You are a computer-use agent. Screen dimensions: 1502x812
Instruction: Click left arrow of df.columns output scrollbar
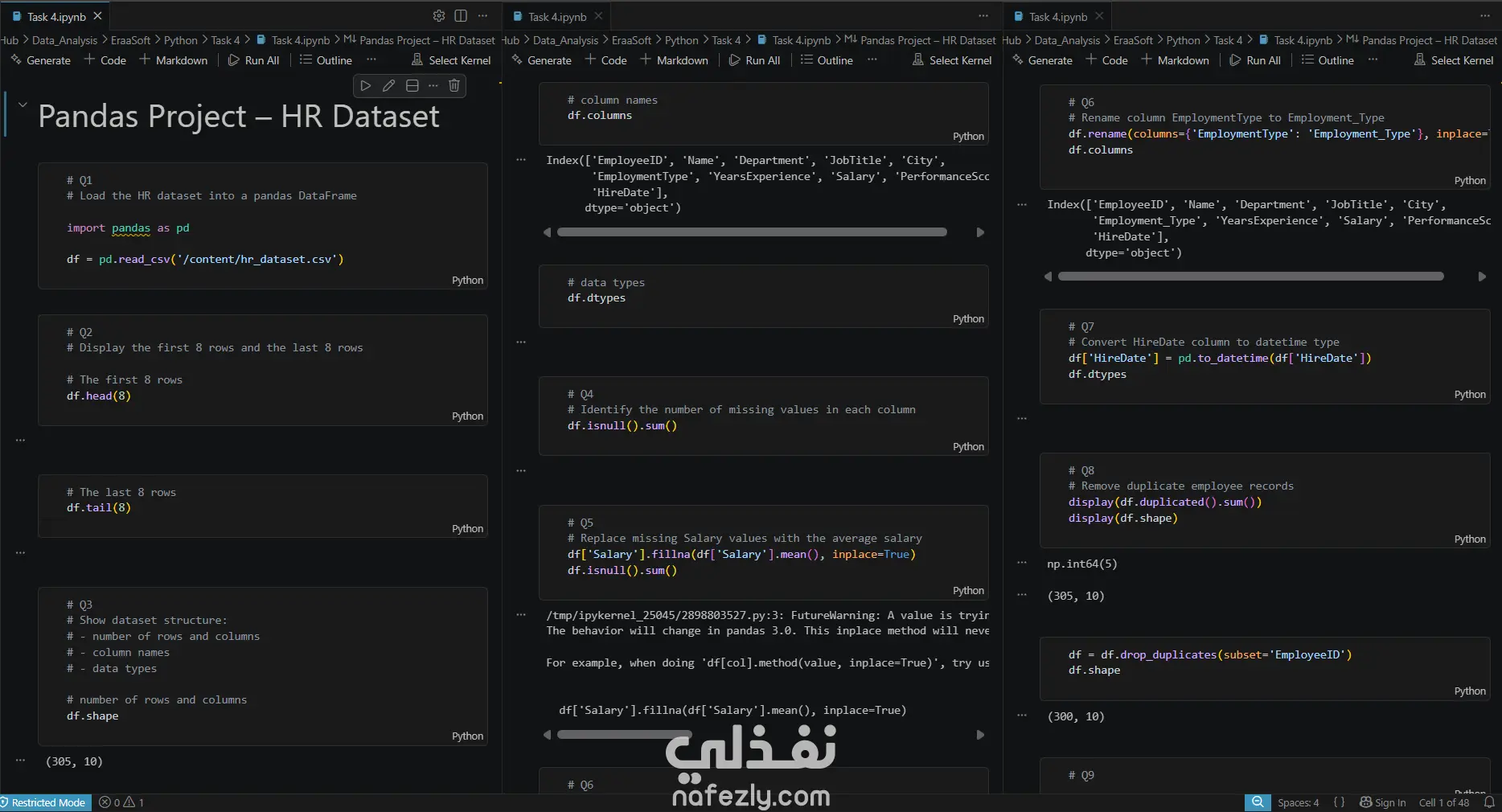pyautogui.click(x=548, y=232)
